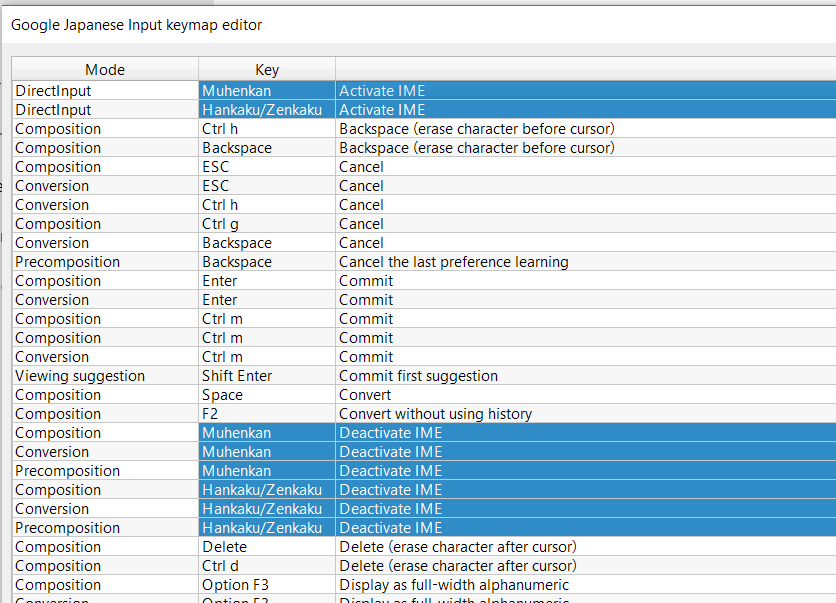This screenshot has height=603, width=836.
Task: Click the Conversion mode cell in the ESC row
Action: click(x=105, y=186)
